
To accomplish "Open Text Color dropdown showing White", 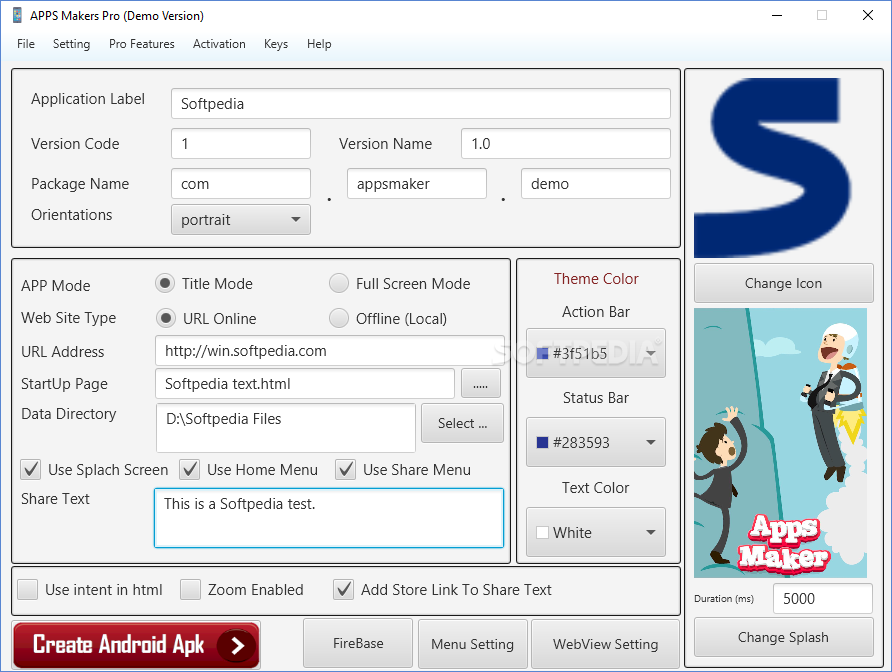I will [x=596, y=532].
